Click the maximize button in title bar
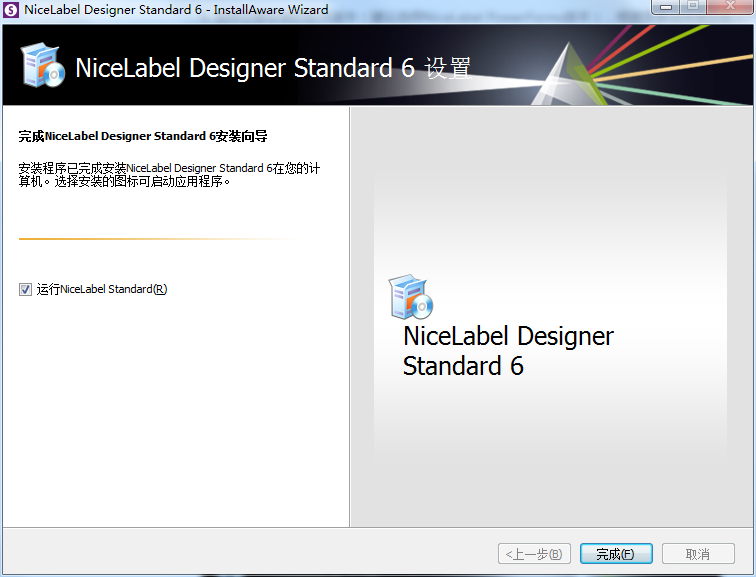 point(693,7)
